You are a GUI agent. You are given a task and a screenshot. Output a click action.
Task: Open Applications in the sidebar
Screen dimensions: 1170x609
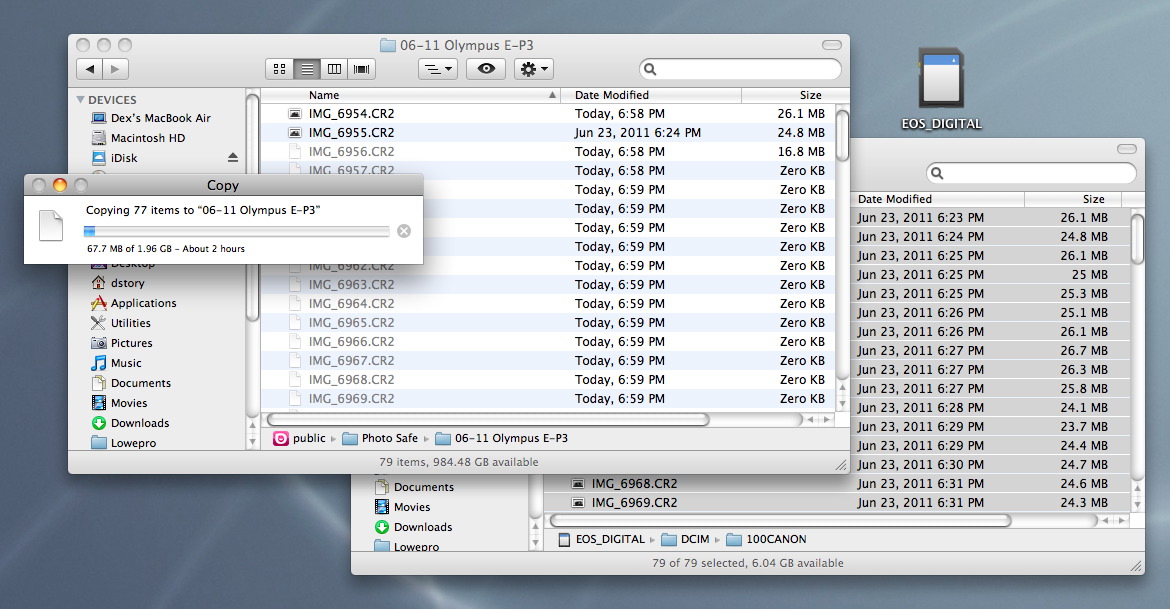point(143,303)
